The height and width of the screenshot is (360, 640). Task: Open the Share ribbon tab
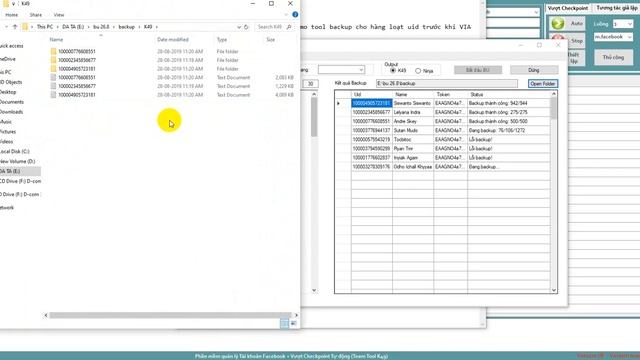[36, 15]
